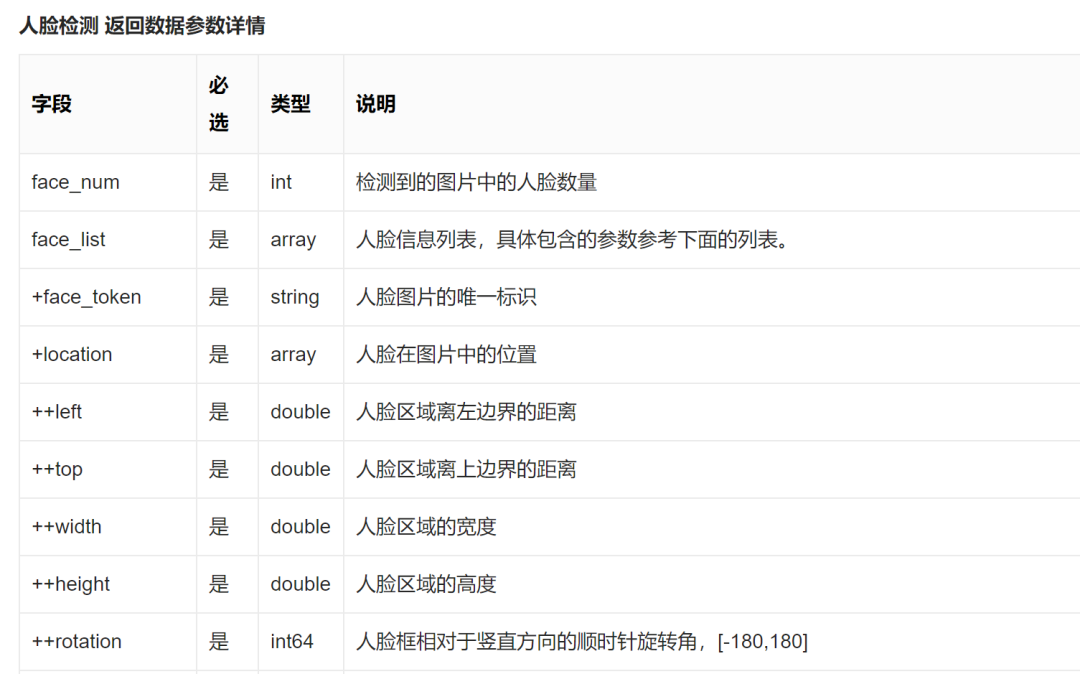Click 是 in the ++width row
1080x674 pixels.
218,527
